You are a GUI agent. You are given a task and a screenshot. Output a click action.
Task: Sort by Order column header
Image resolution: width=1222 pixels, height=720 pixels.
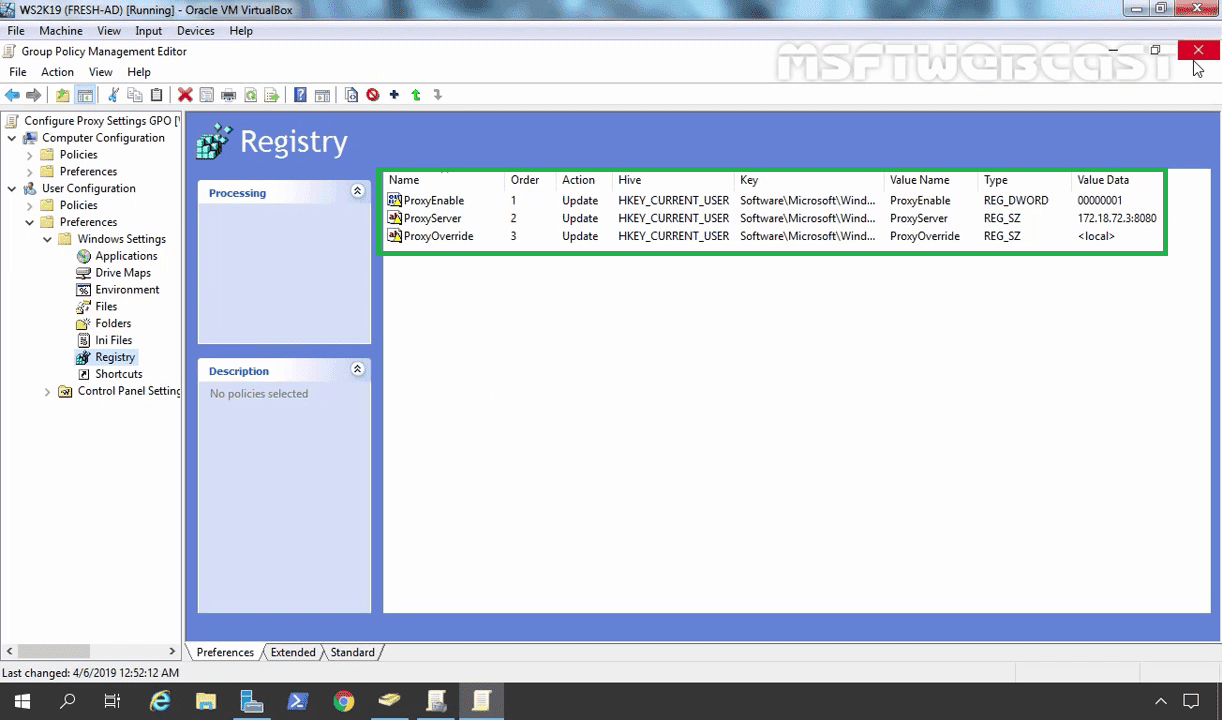pos(531,180)
